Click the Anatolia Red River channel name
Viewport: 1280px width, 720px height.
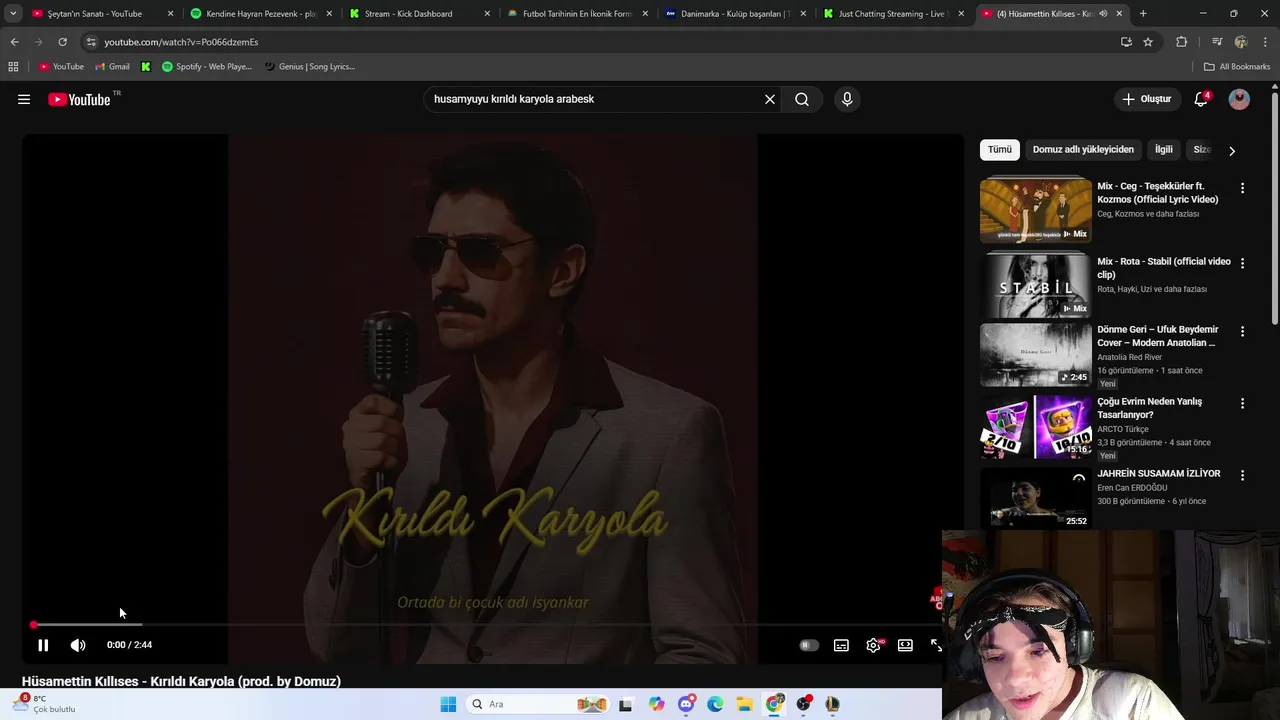coord(1129,357)
